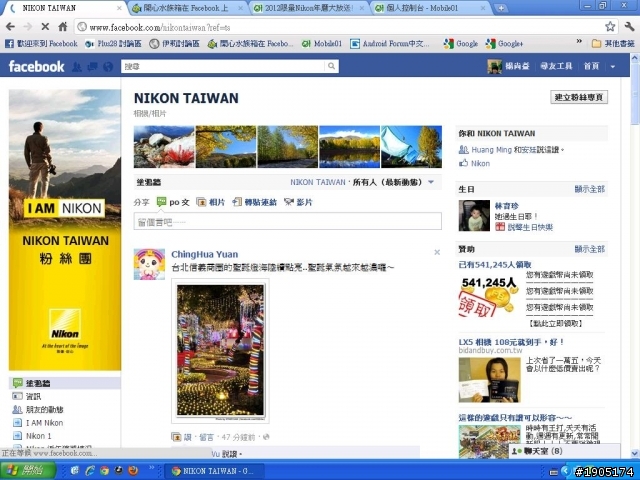The image size is (640, 480).
Task: Send birthday wishes via gift icon link
Action: tap(524, 227)
